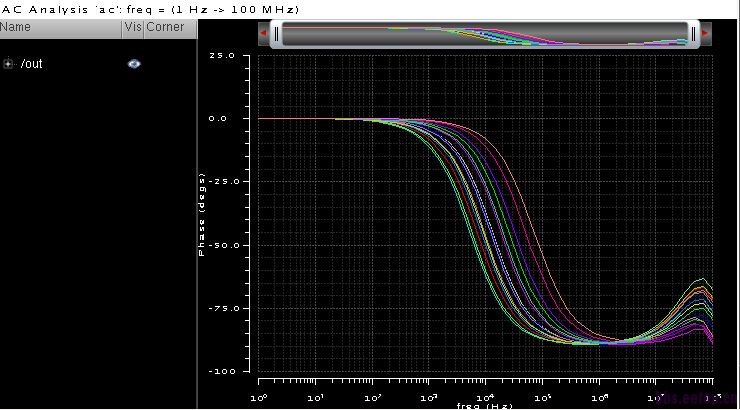Click the 10^4 x-axis tick label
The width and height of the screenshot is (740, 410).
(486, 398)
